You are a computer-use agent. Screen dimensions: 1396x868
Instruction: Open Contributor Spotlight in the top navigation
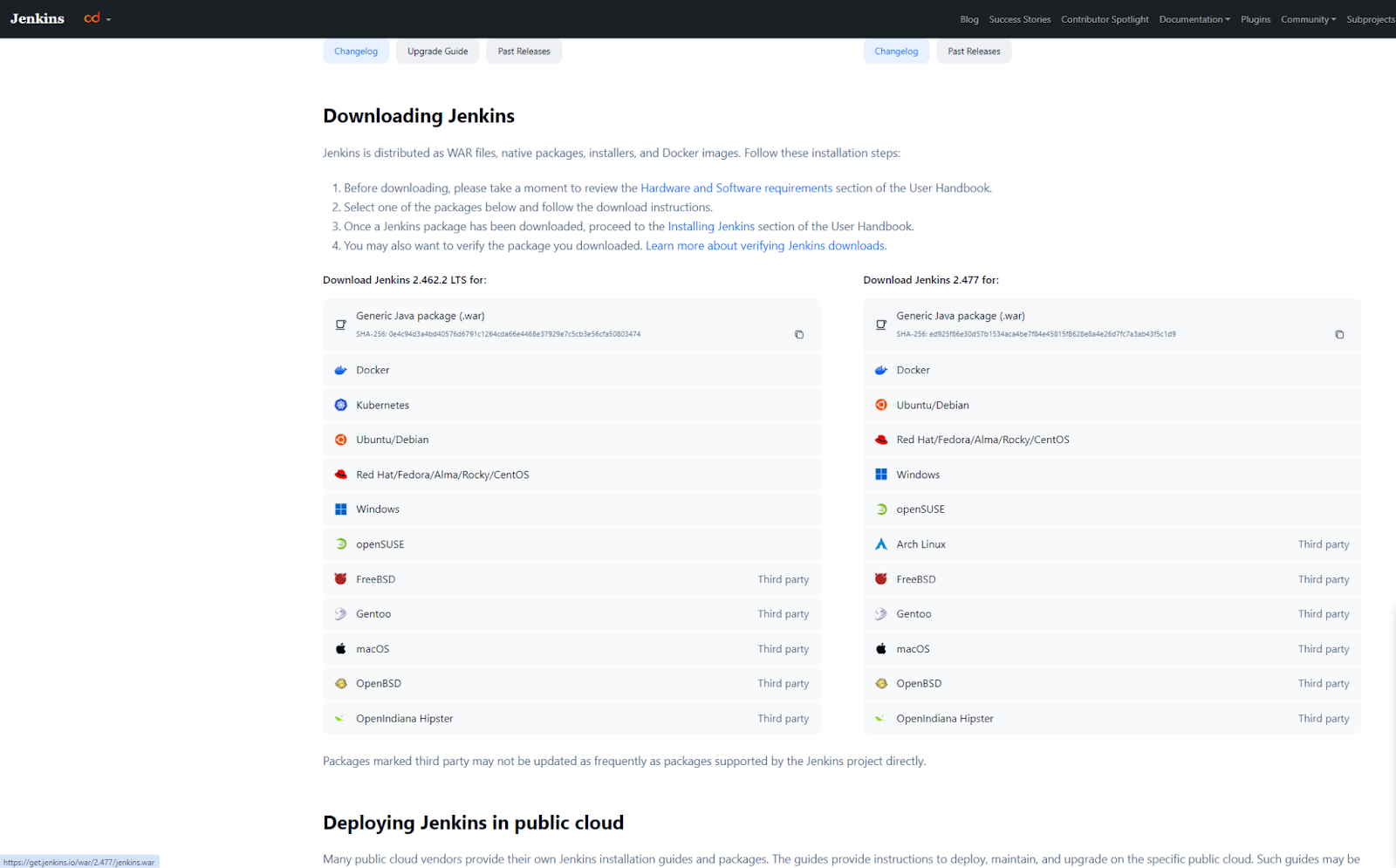(x=1105, y=19)
